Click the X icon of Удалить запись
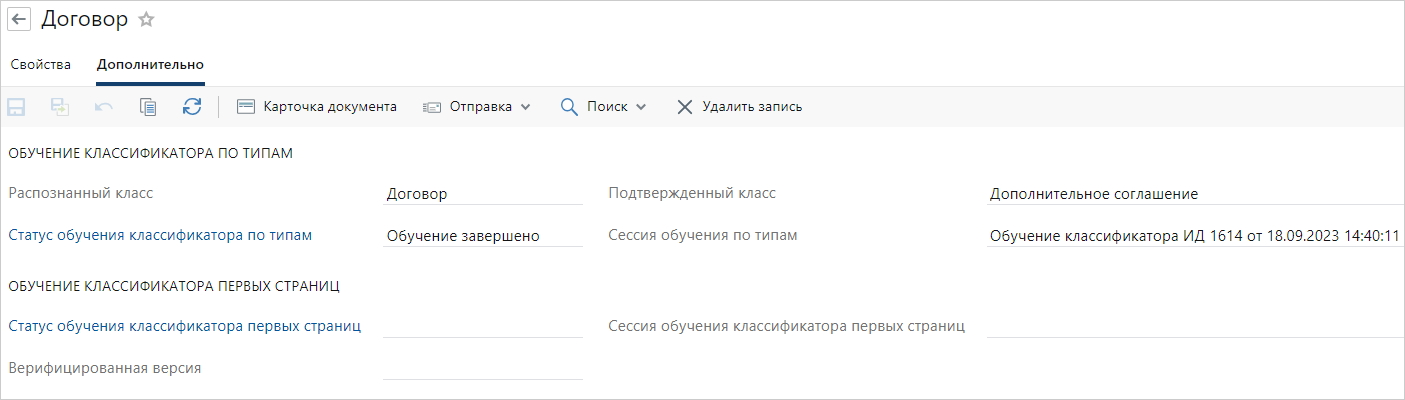 pos(685,107)
